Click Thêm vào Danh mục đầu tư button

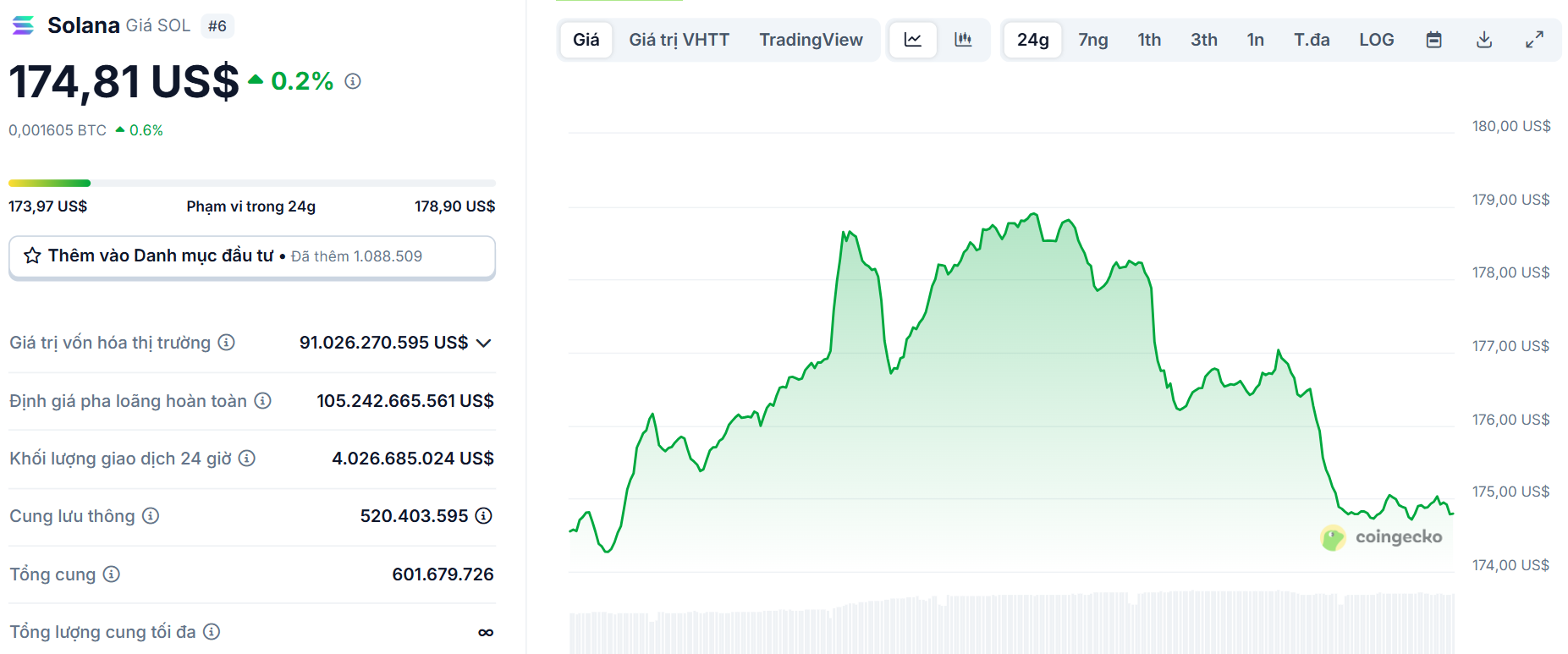[252, 257]
